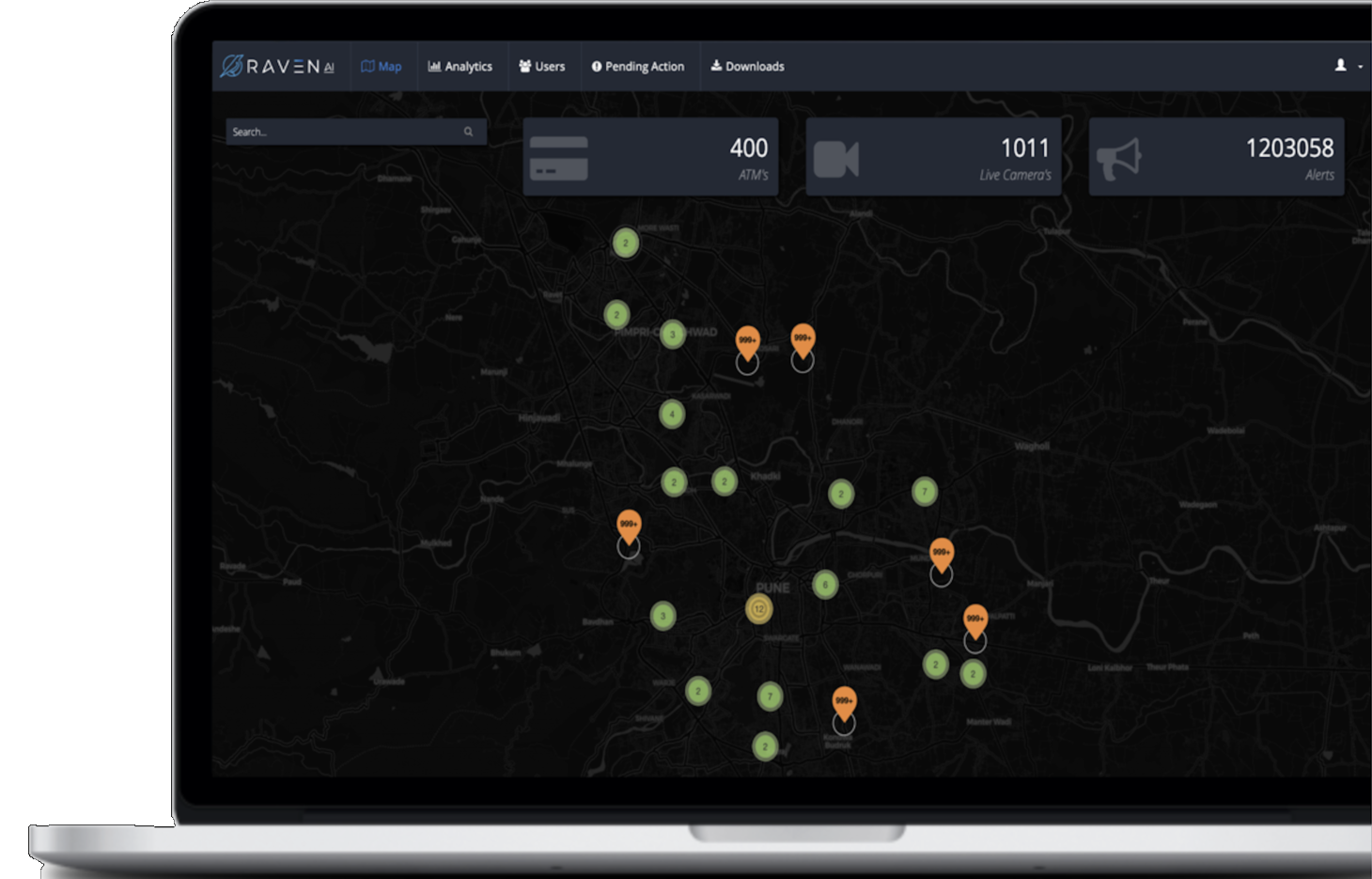Go to the Users section
The width and height of the screenshot is (1372, 879).
click(x=542, y=67)
